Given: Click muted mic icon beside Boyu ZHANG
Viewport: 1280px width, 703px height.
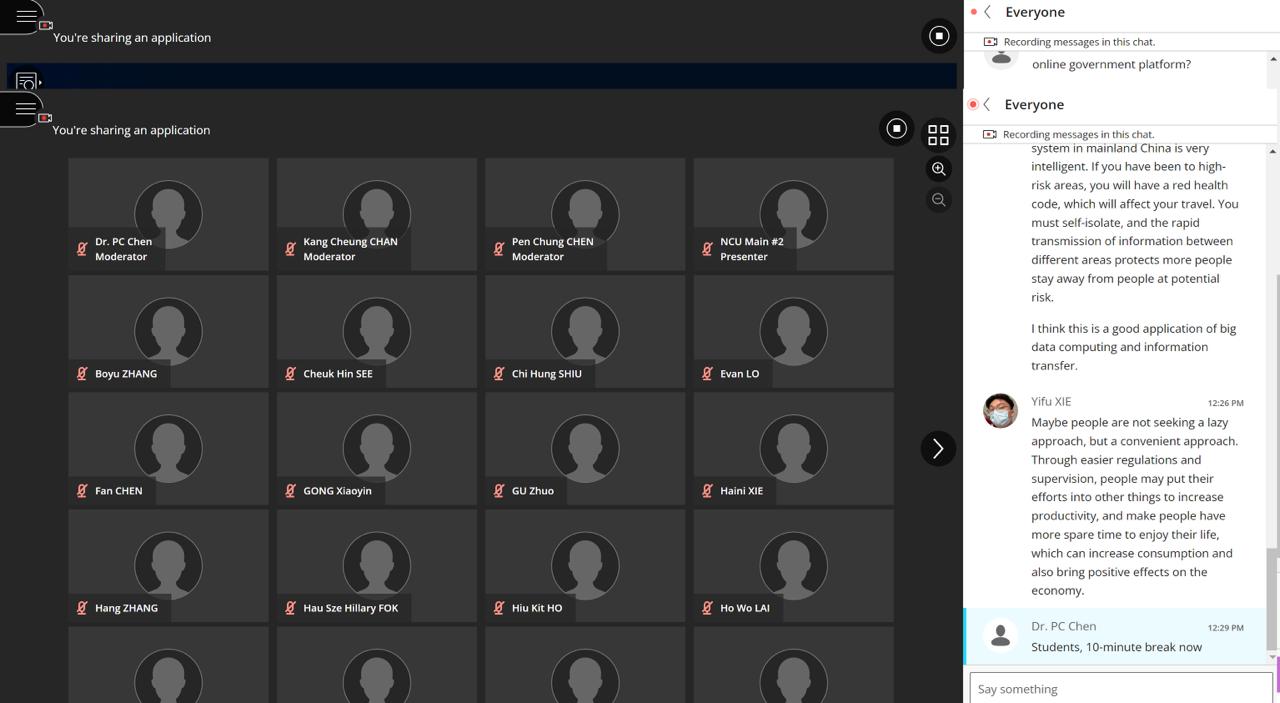Looking at the screenshot, I should point(82,374).
